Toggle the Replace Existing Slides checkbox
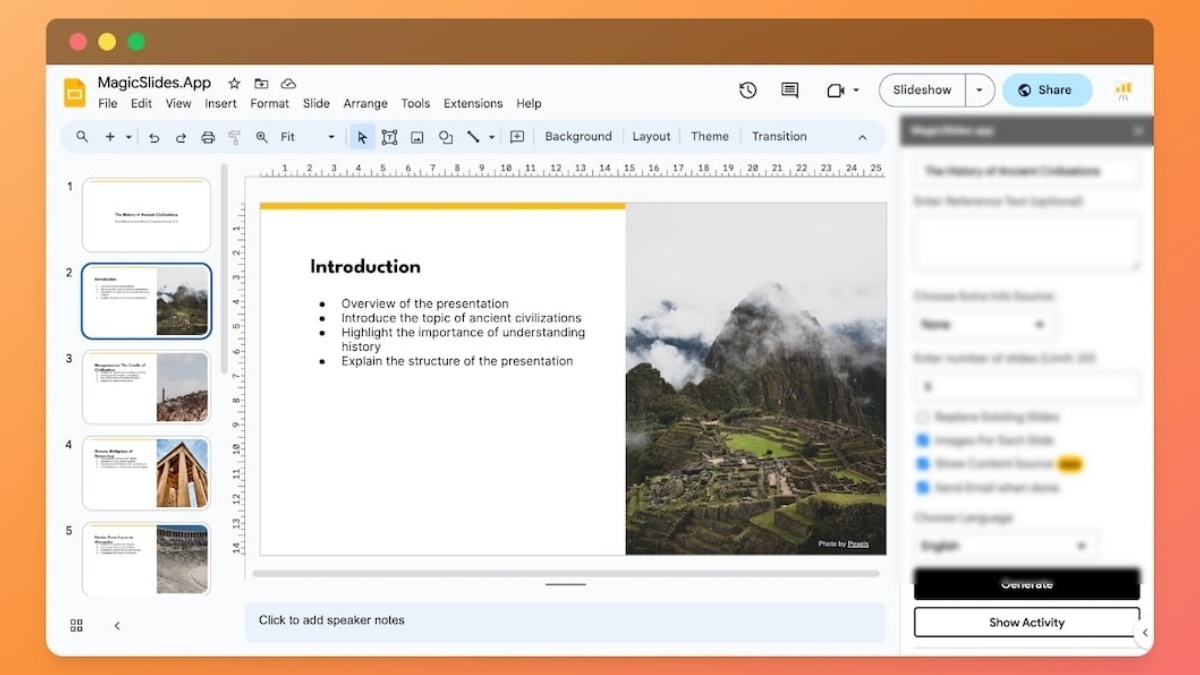This screenshot has width=1200, height=675. [923, 417]
